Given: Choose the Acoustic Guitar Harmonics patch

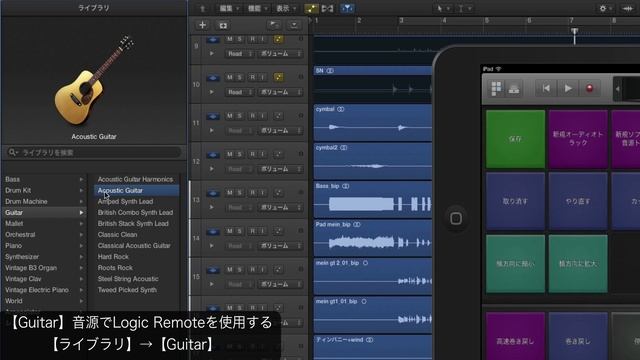Looking at the screenshot, I should pyautogui.click(x=136, y=179).
